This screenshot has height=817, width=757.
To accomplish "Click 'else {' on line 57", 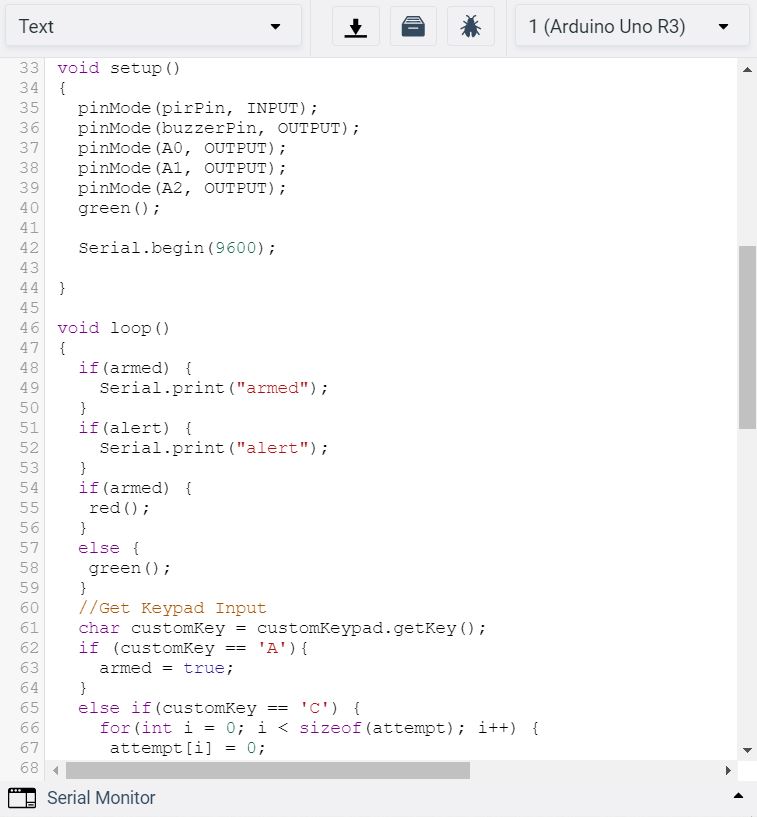I will tap(109, 548).
